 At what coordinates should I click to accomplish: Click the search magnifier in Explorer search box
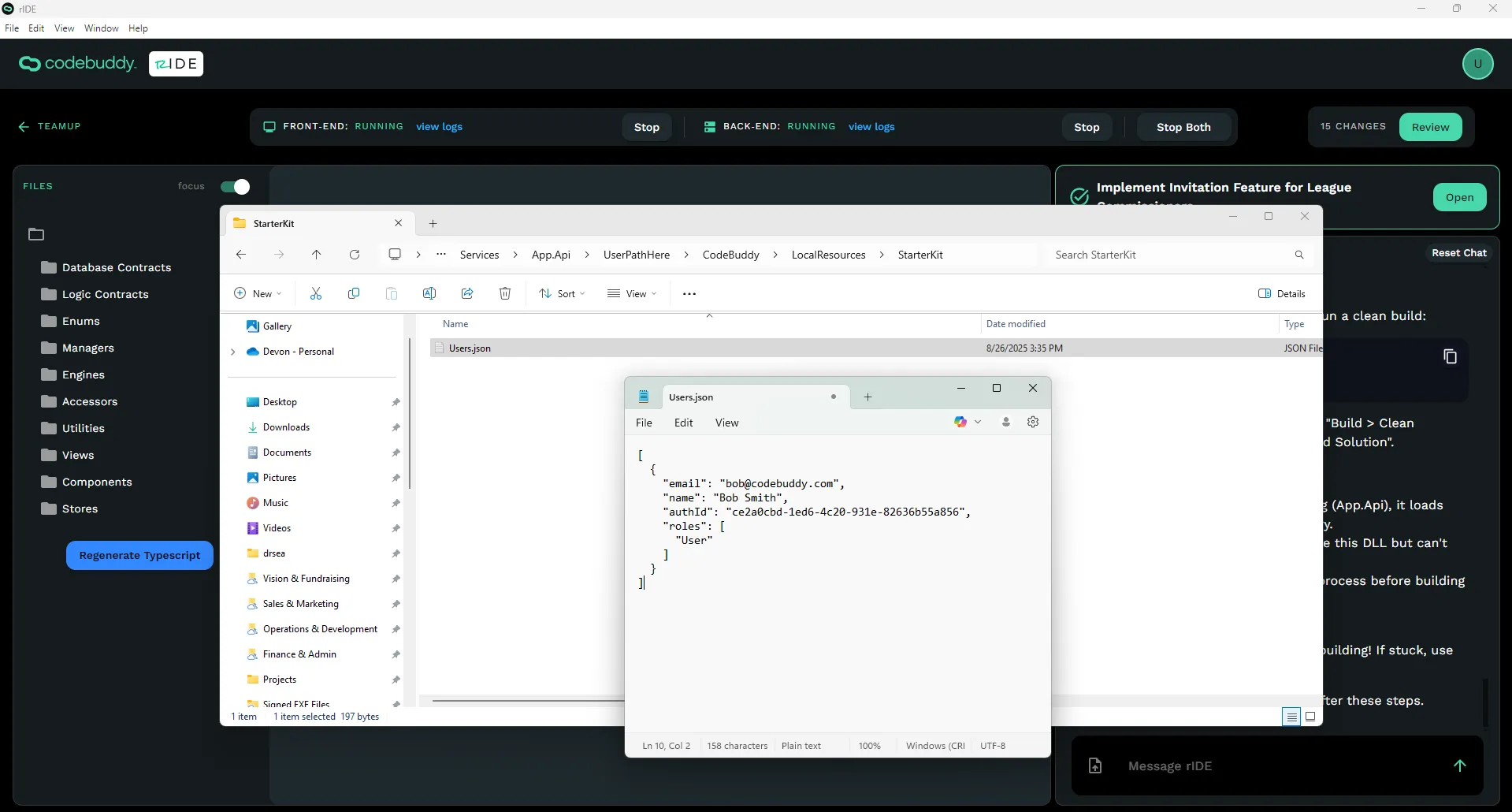[x=1299, y=255]
